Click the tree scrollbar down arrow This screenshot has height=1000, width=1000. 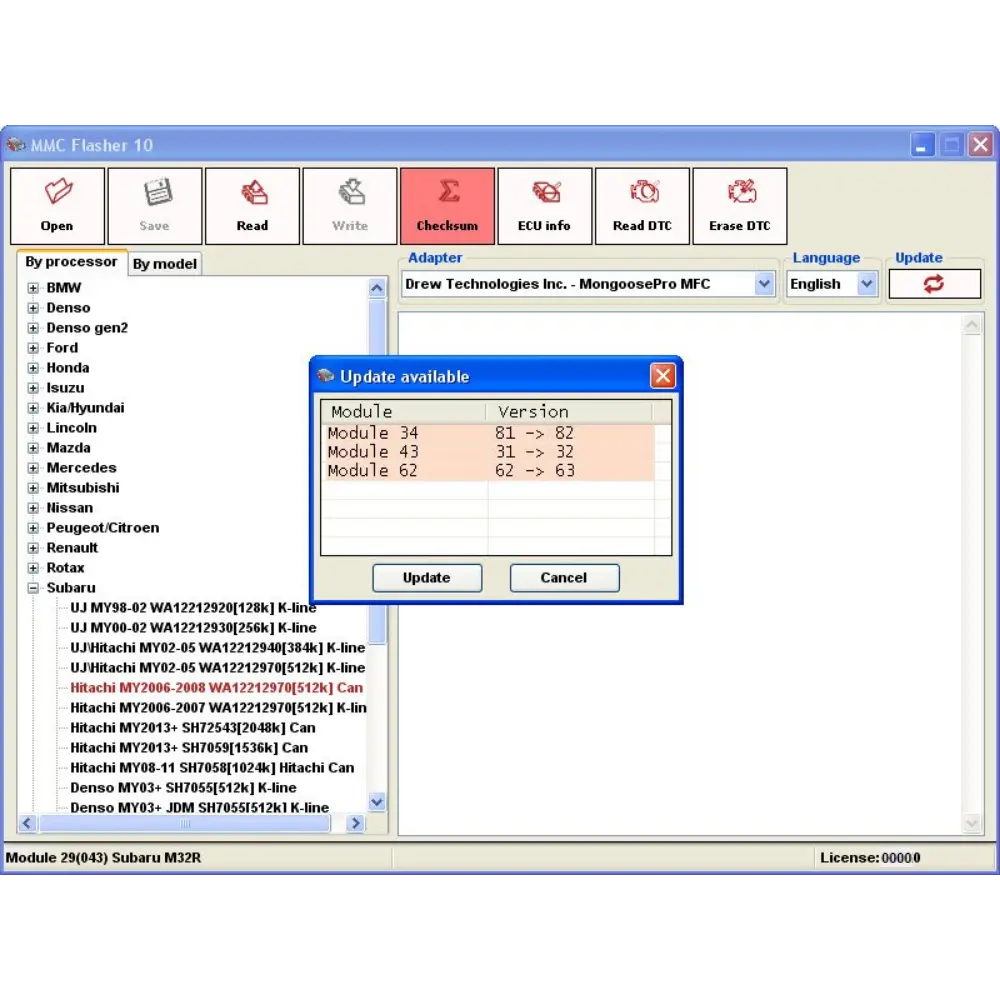(377, 802)
